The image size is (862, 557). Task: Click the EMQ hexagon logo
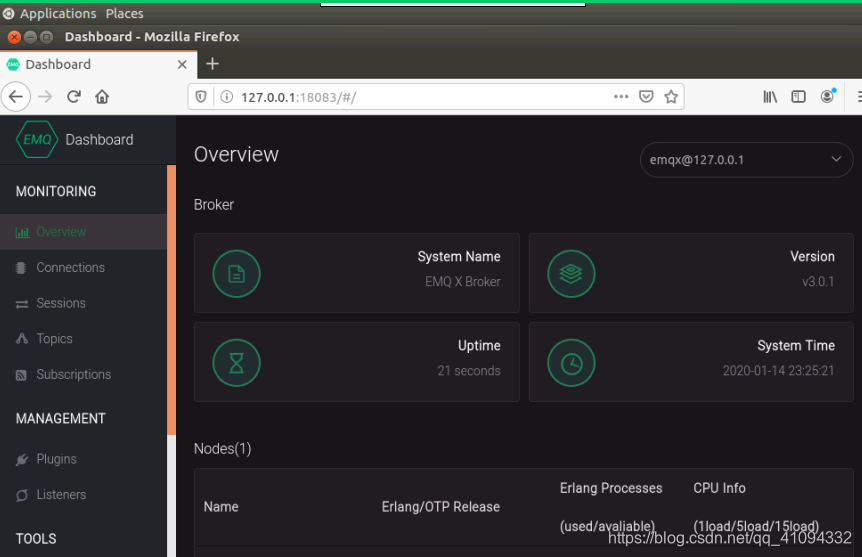tap(37, 139)
